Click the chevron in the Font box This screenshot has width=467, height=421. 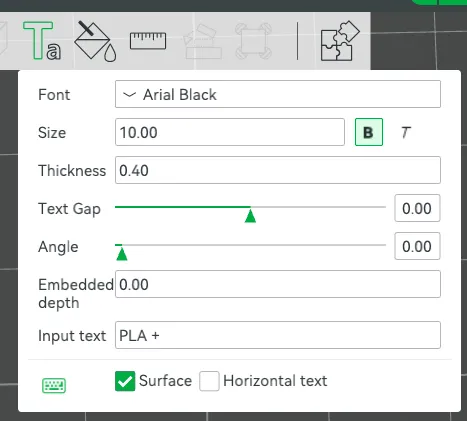(129, 95)
